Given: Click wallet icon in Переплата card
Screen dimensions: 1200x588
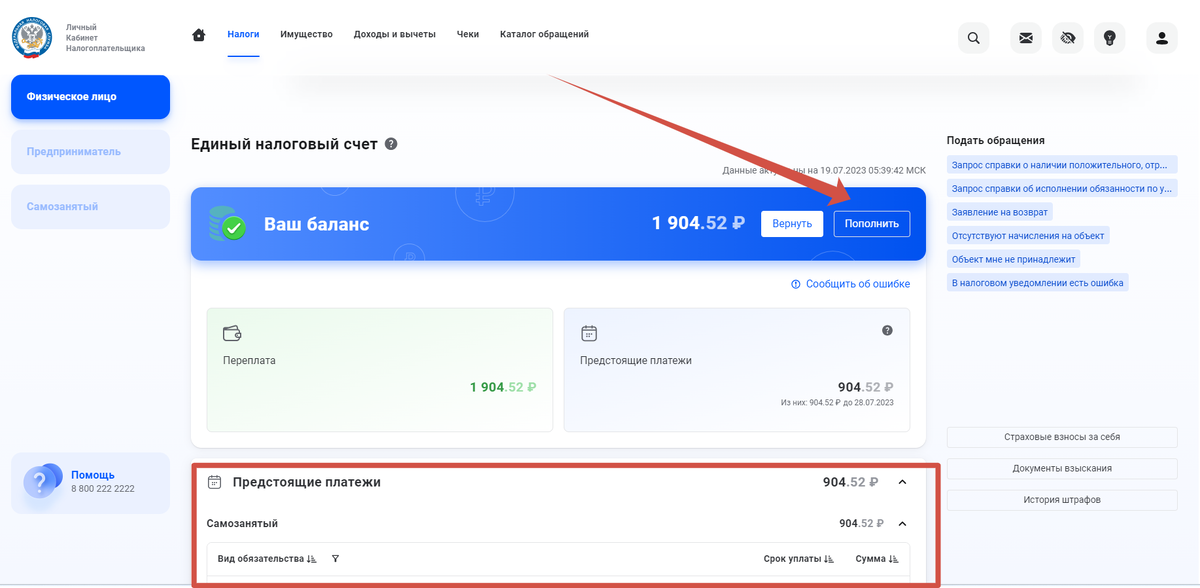Looking at the screenshot, I should coord(232,333).
